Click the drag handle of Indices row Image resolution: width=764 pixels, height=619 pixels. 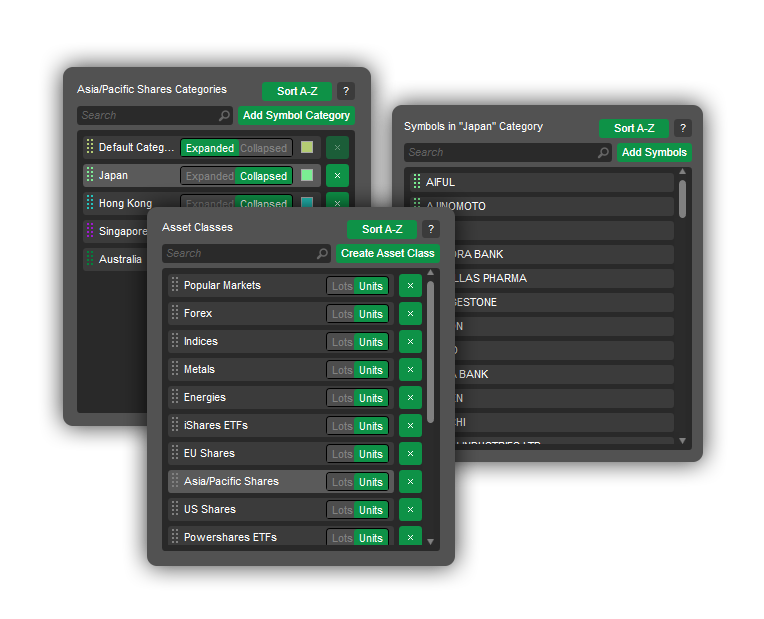175,341
